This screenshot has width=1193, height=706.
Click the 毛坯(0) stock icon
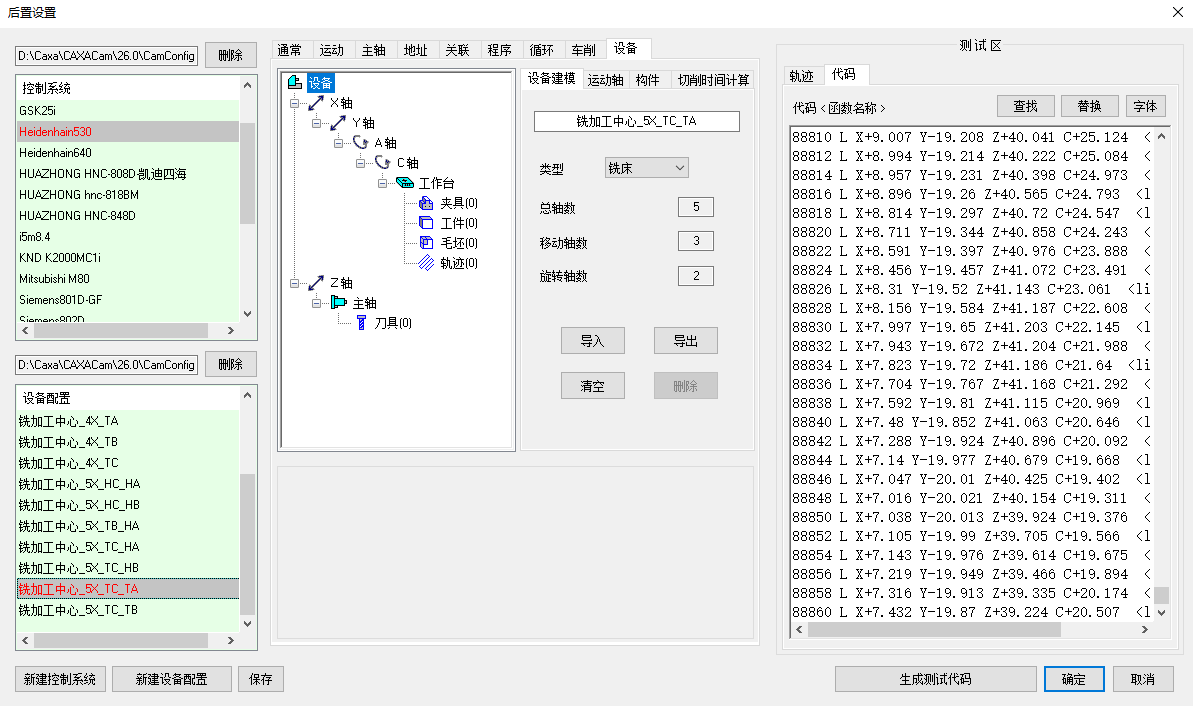click(427, 243)
